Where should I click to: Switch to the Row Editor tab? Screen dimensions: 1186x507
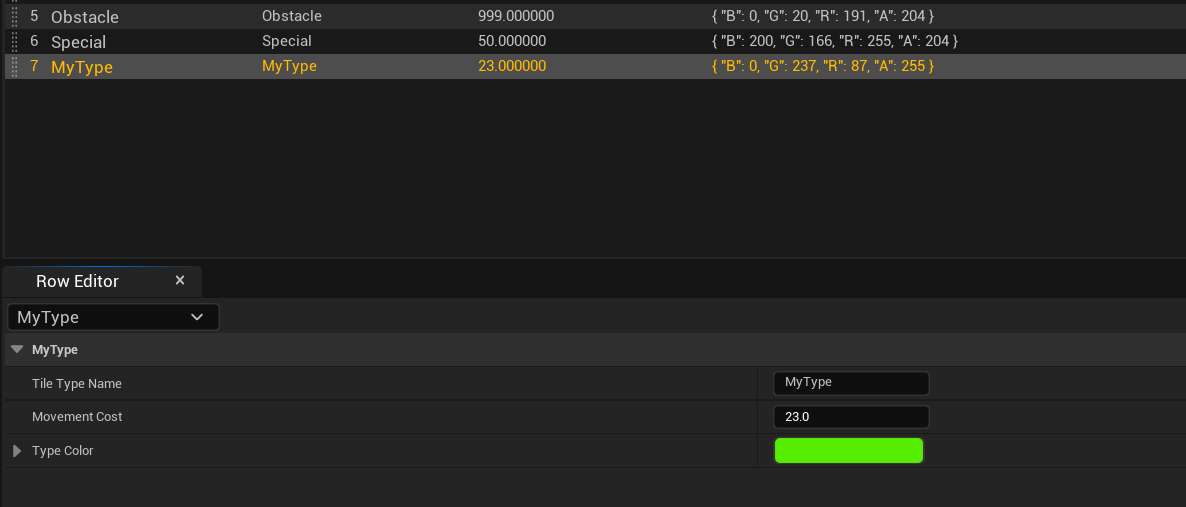click(x=78, y=281)
